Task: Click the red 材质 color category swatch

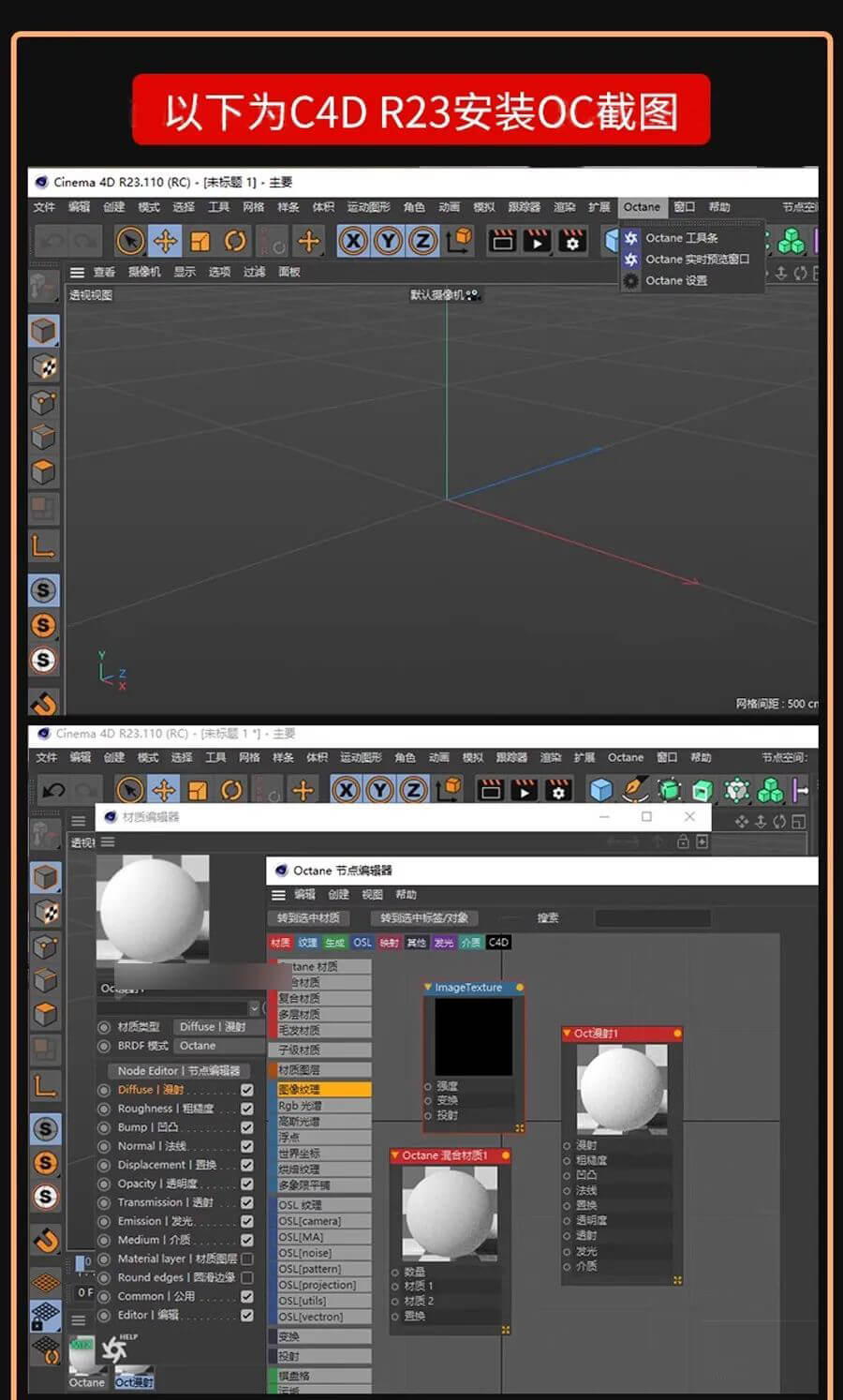Action: 280,943
